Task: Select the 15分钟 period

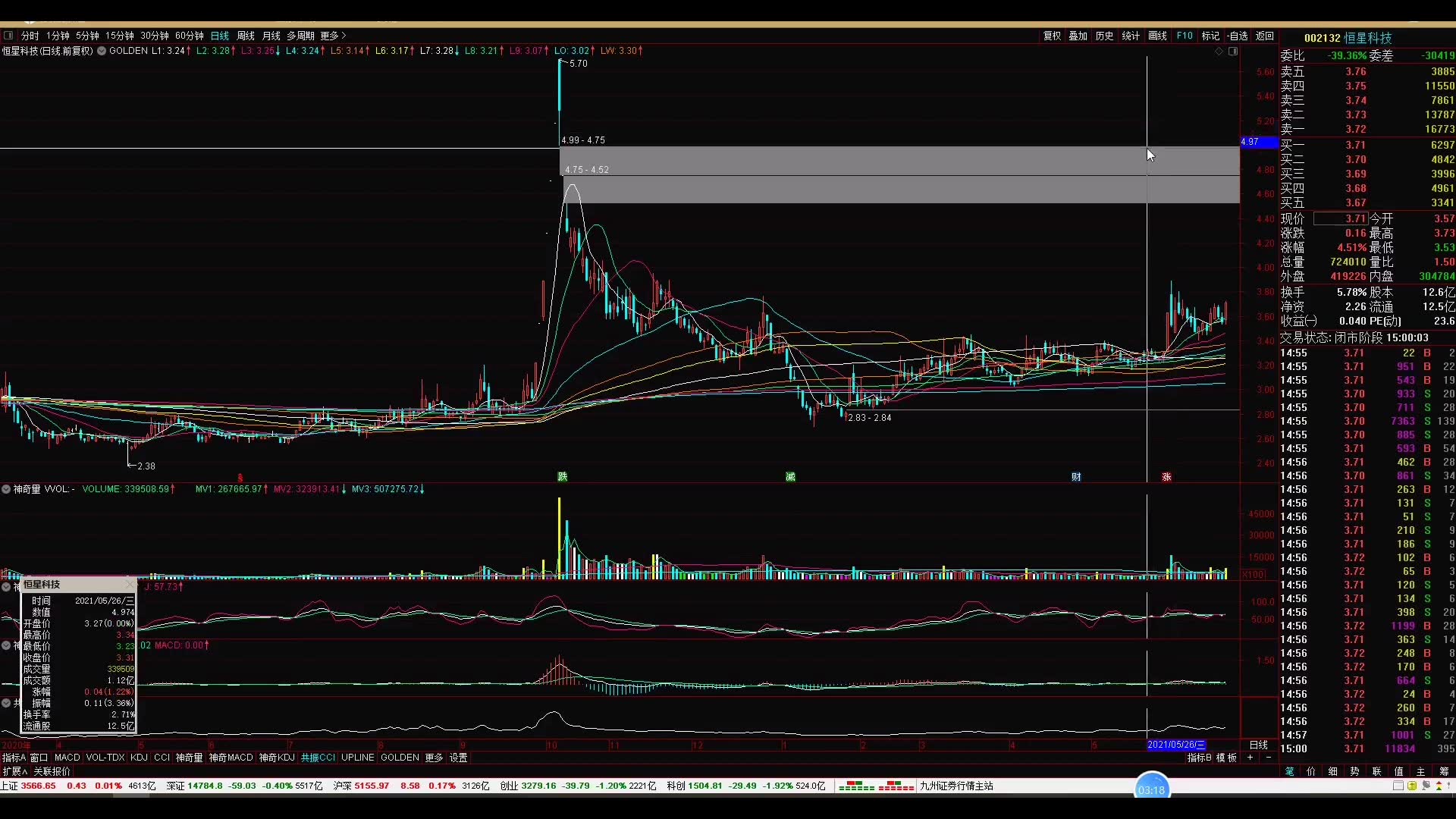Action: click(x=120, y=36)
